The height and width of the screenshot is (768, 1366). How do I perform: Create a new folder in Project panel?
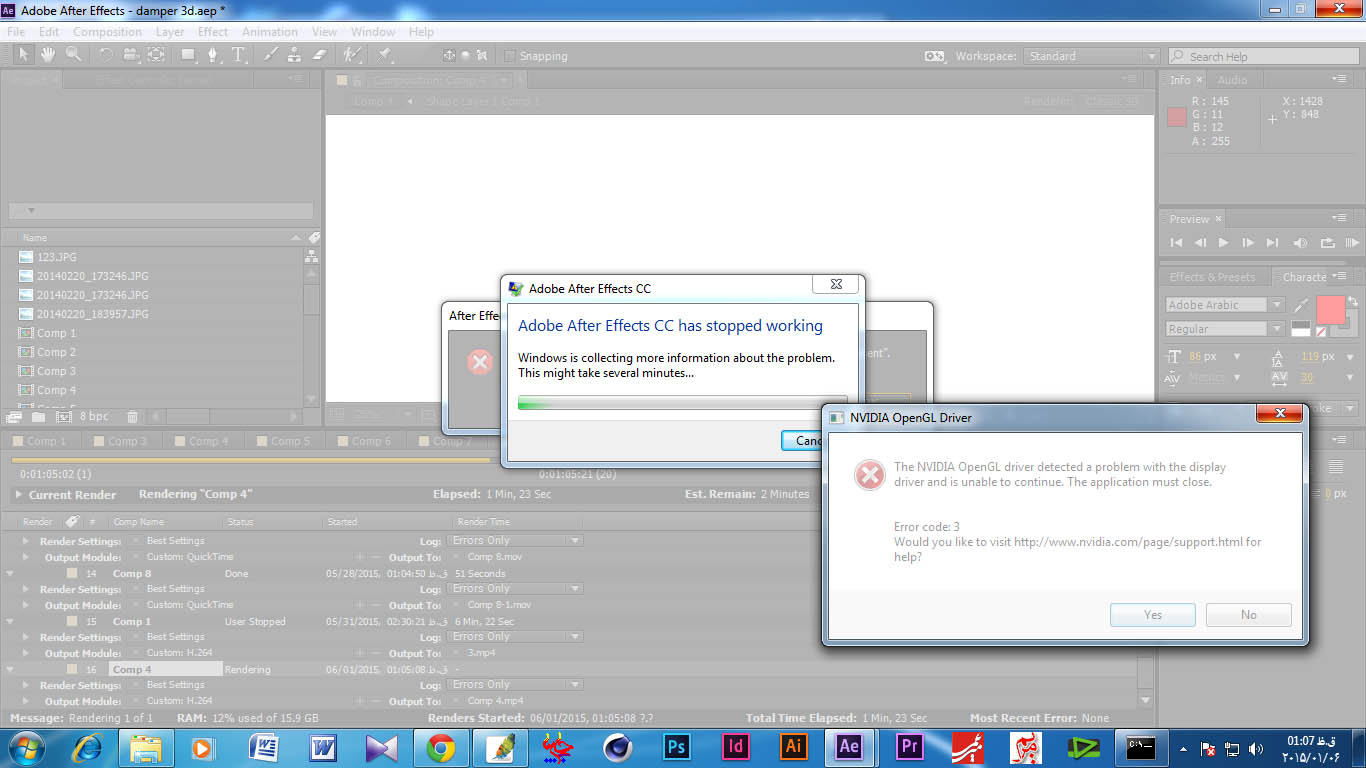click(38, 416)
